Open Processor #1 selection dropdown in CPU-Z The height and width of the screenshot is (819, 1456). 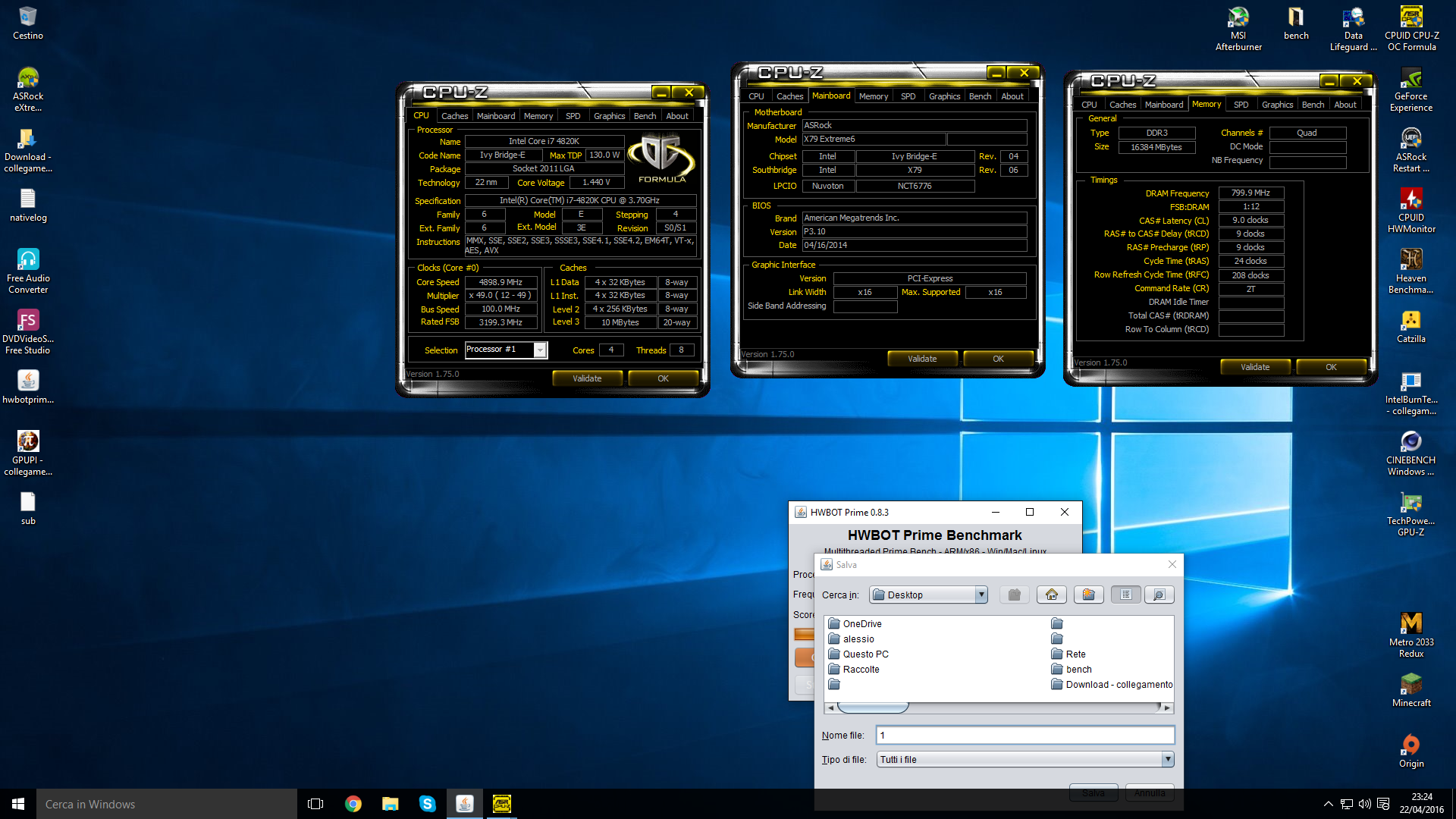tap(540, 350)
